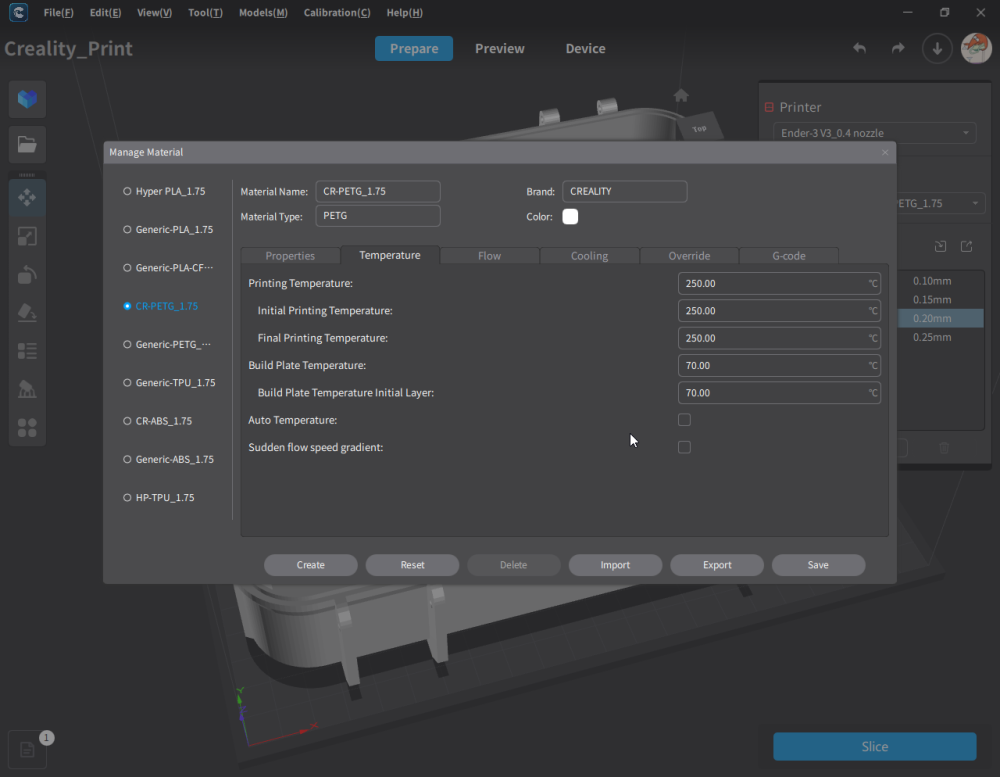1000x777 pixels.
Task: Open the Tool menu
Action: [205, 13]
